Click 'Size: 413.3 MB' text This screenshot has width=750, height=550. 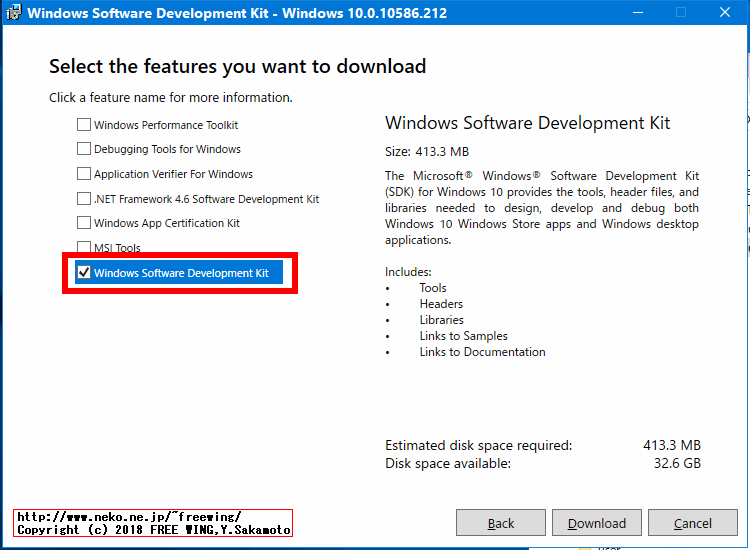427,152
